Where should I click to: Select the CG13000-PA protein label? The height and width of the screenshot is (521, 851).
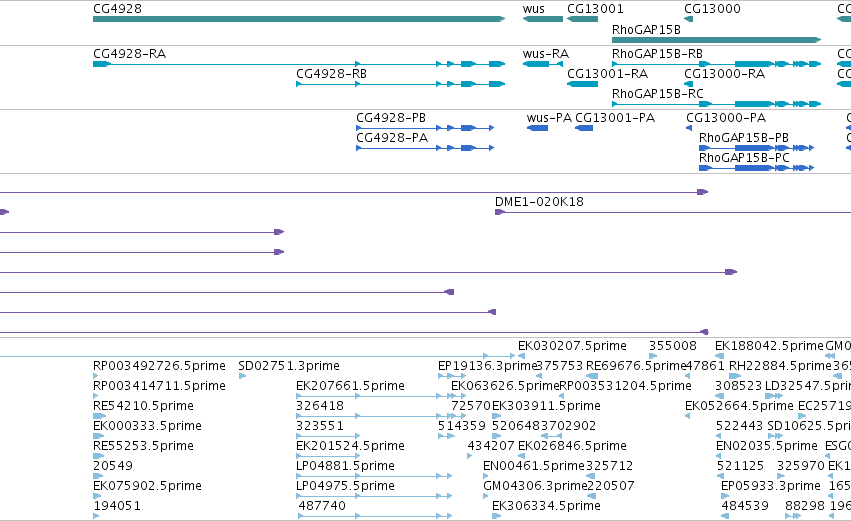[726, 118]
